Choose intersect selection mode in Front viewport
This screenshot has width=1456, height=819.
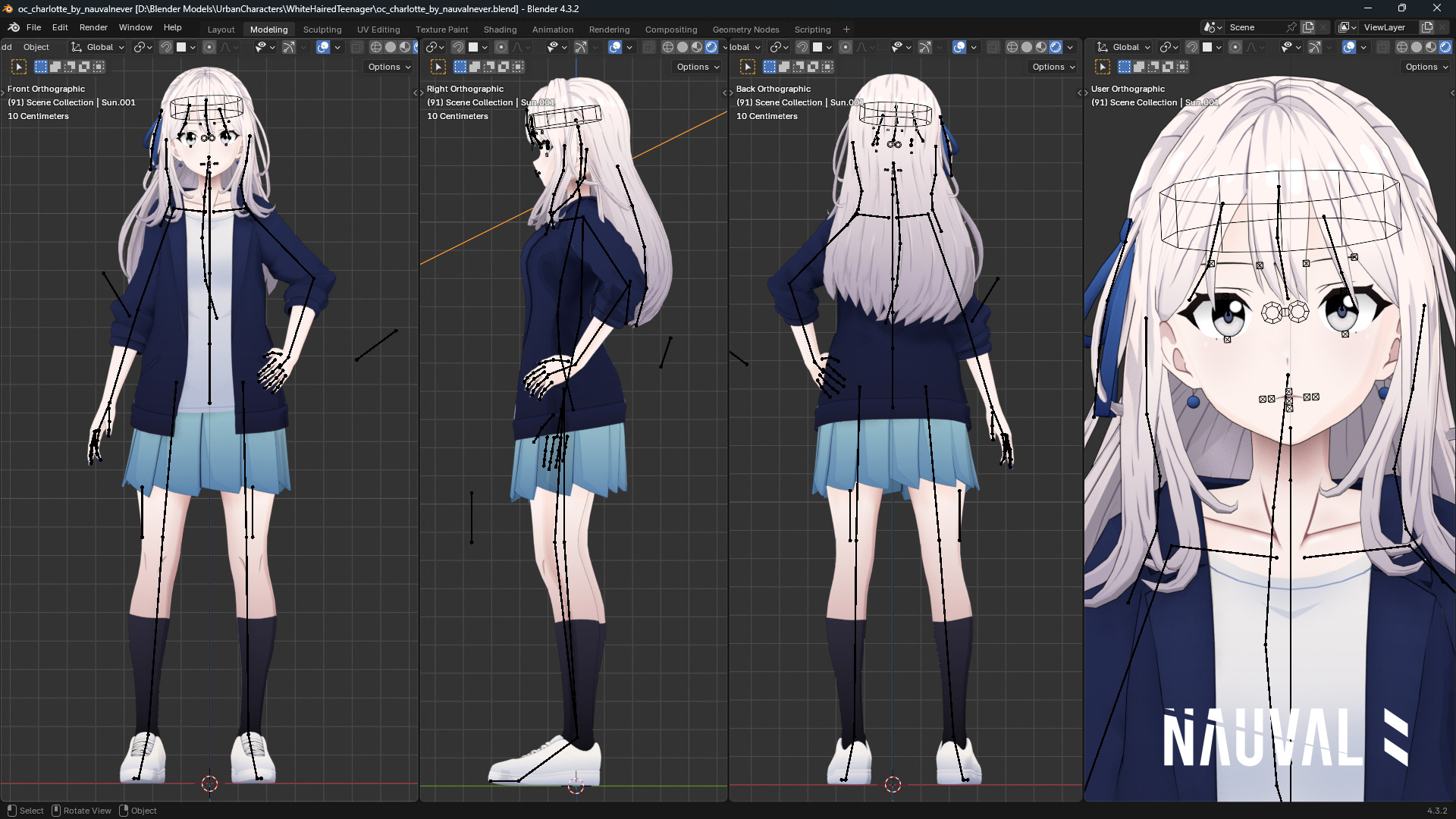click(x=99, y=67)
